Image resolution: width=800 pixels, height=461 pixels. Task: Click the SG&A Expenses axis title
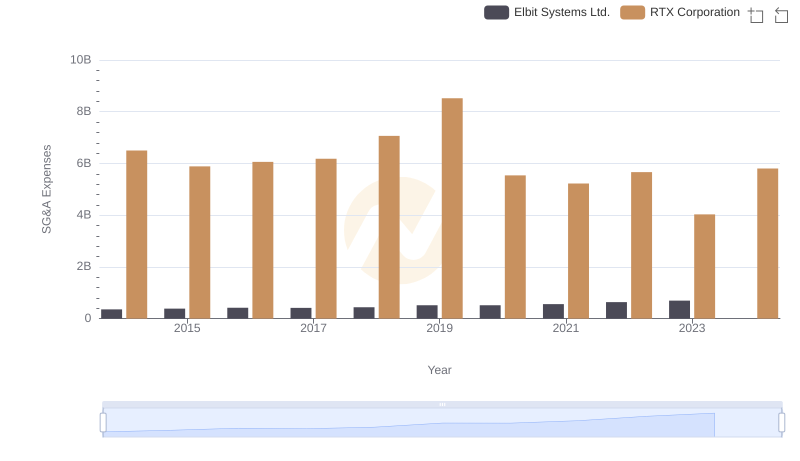click(46, 189)
